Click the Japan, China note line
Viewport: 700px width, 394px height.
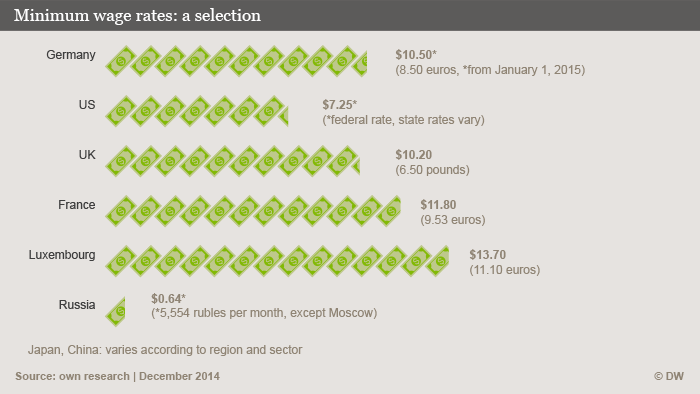point(165,350)
